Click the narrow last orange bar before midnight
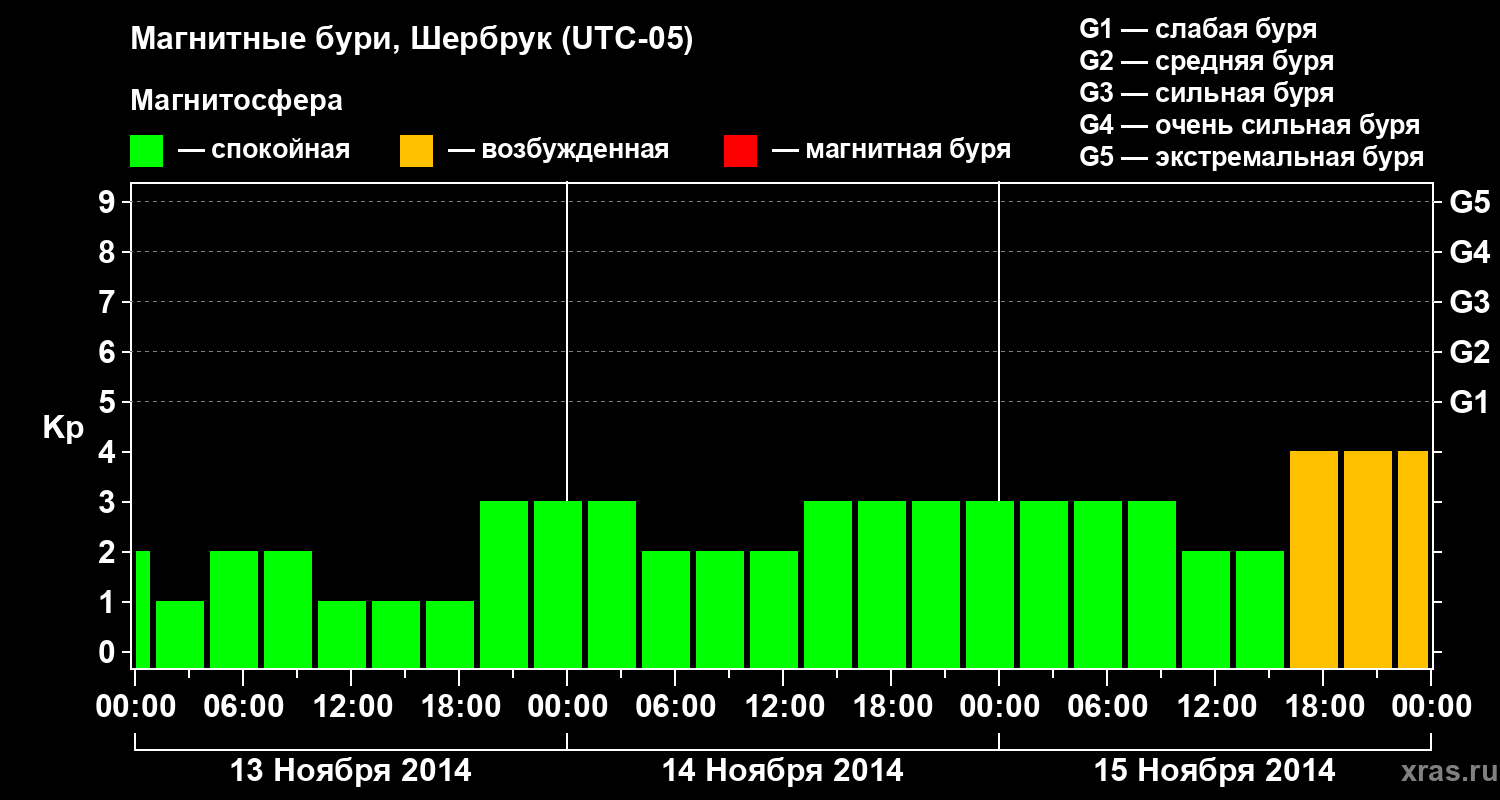This screenshot has height=800, width=1500. (1412, 559)
